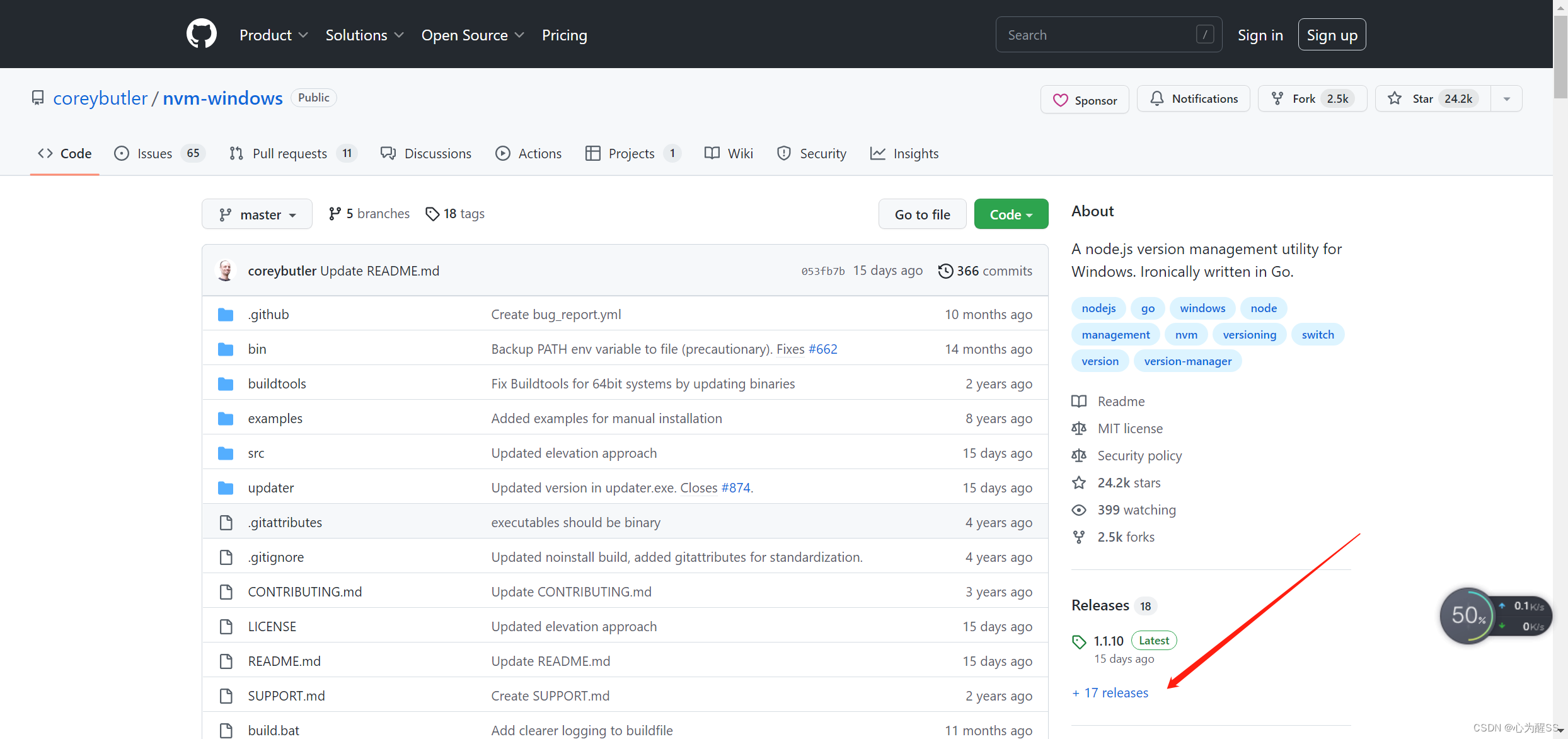Screen dimensions: 1568x739
Task: Click the coreybutler commit author avatar
Action: coord(226,271)
